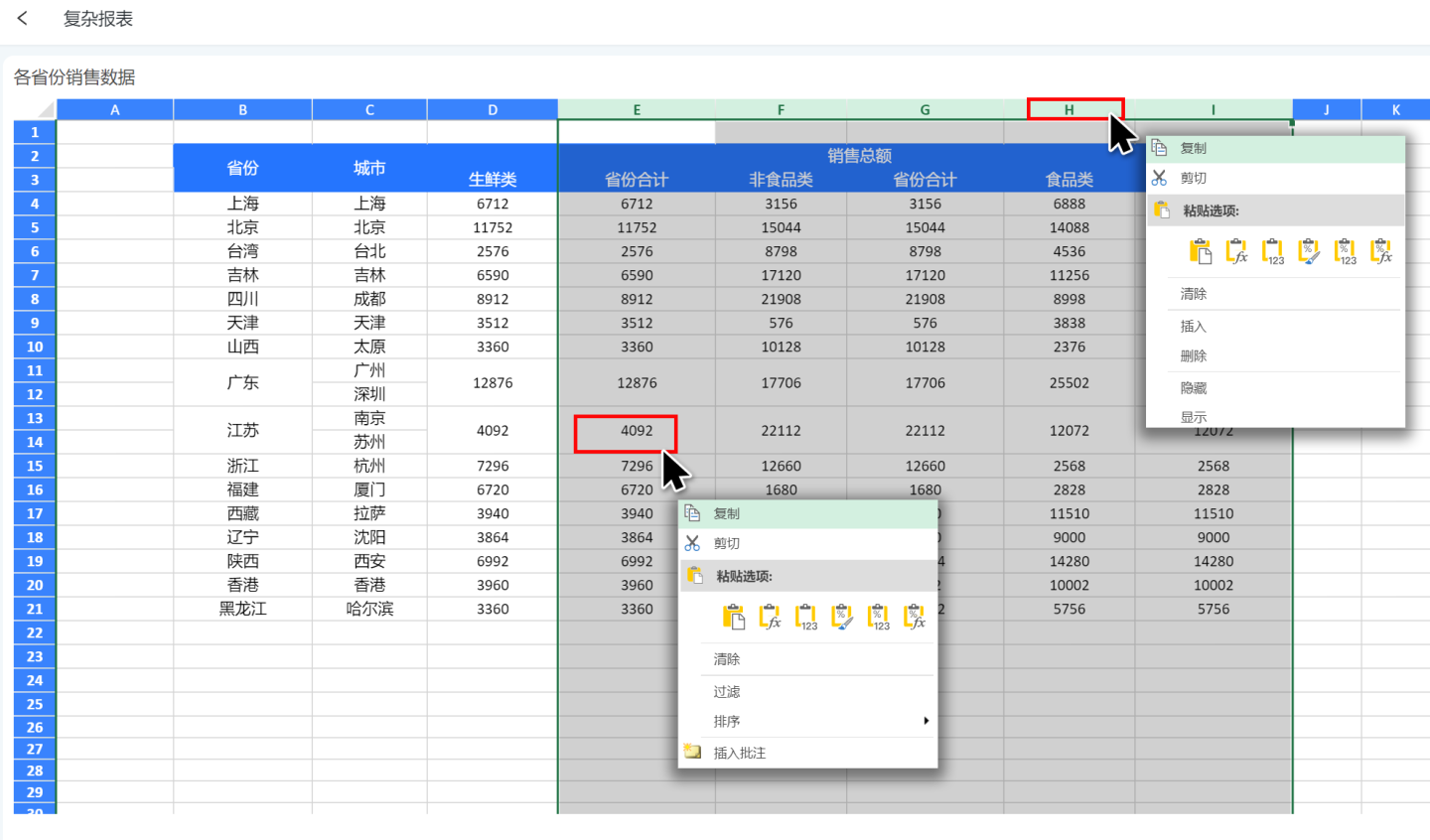Click paste formulas-and-formatting icon in lower cell menu

click(x=915, y=618)
